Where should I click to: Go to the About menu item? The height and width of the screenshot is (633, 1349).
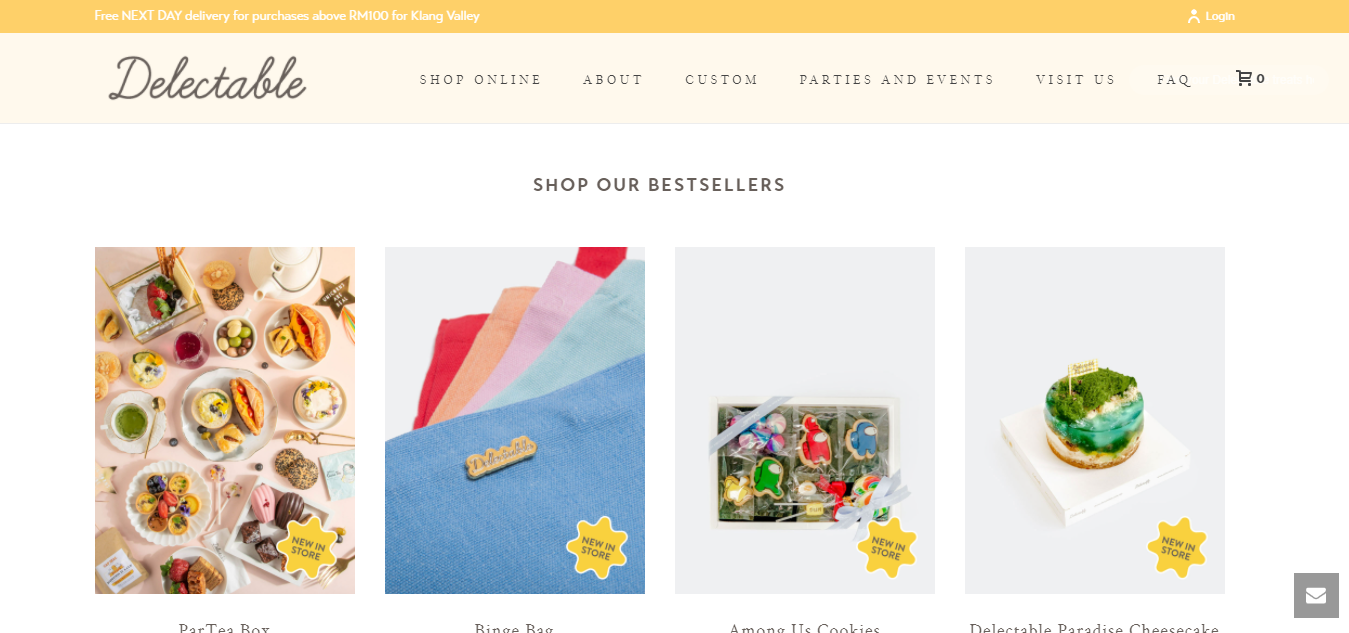point(613,80)
